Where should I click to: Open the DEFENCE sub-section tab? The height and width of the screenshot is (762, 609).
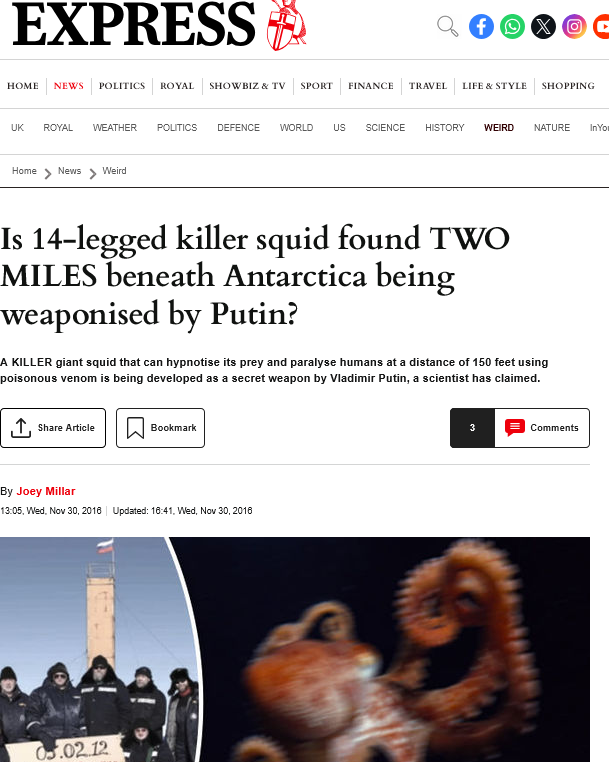click(x=238, y=128)
